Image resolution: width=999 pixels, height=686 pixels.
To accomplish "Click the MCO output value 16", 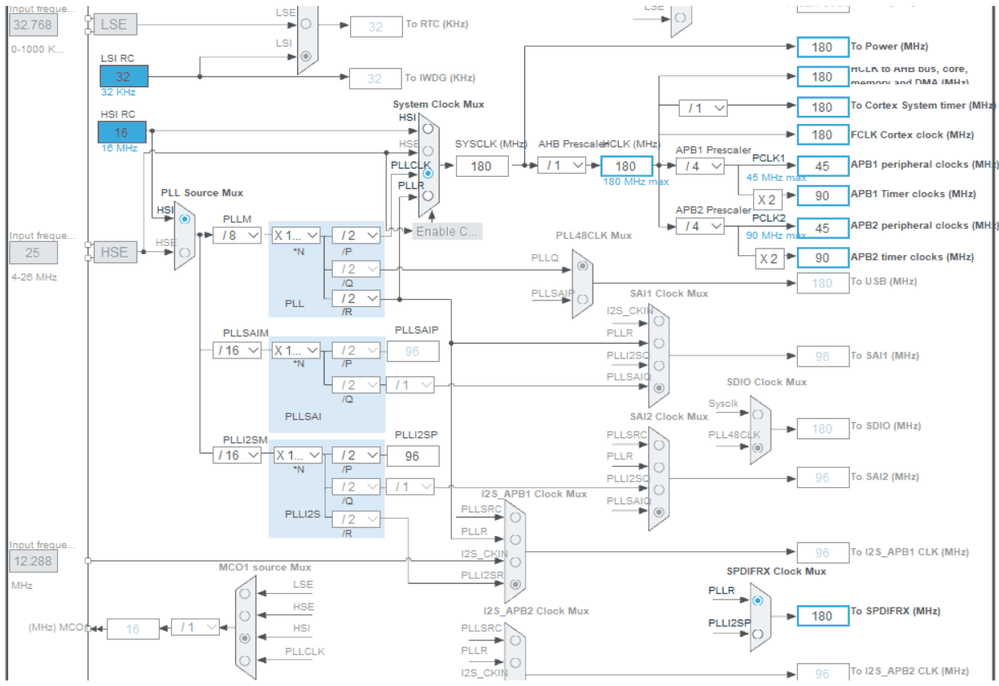I will click(x=133, y=629).
